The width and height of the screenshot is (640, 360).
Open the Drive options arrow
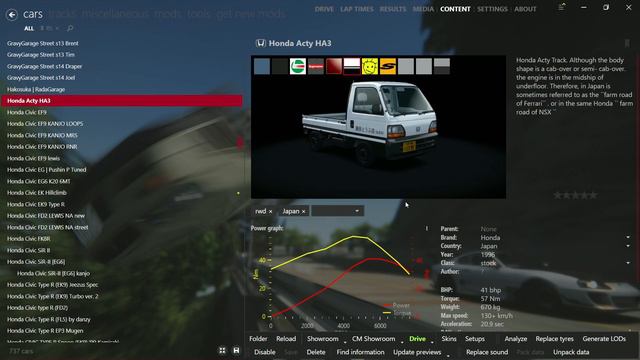pos(432,341)
